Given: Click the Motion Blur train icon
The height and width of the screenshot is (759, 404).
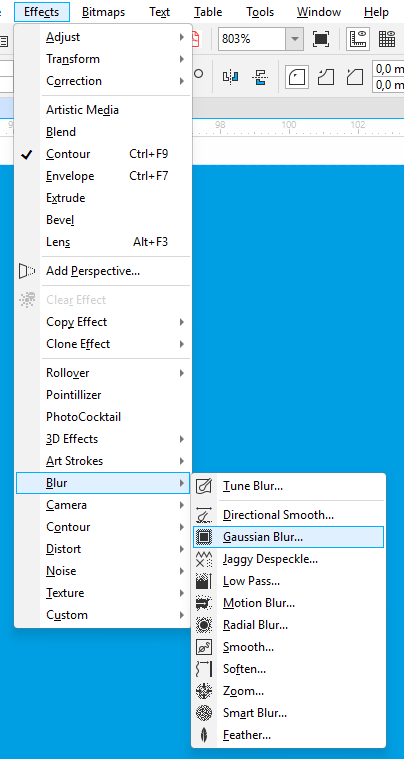Looking at the screenshot, I should pos(204,603).
